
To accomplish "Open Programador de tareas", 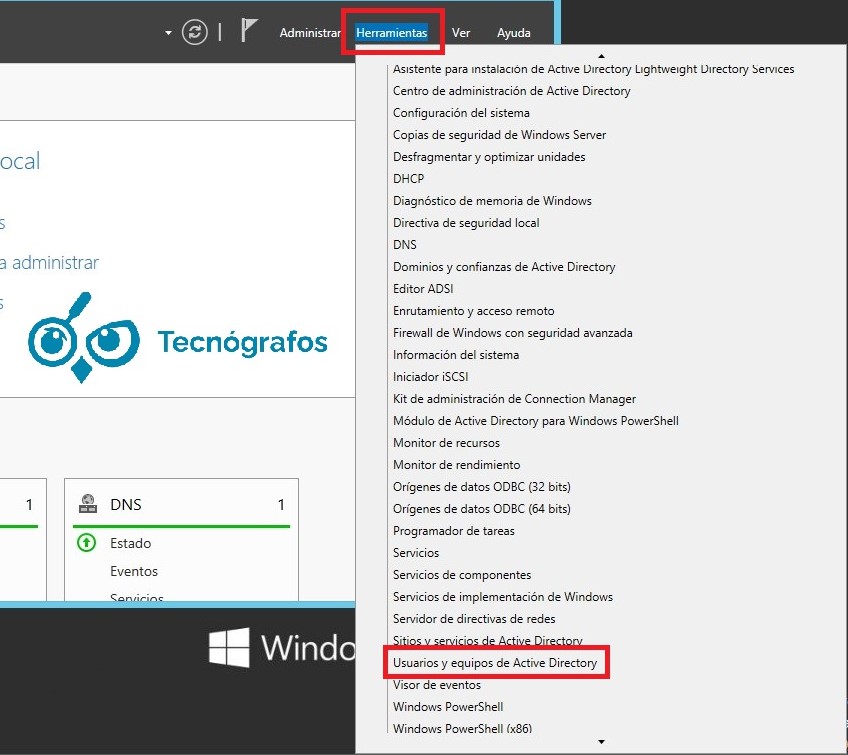I will pyautogui.click(x=454, y=531).
